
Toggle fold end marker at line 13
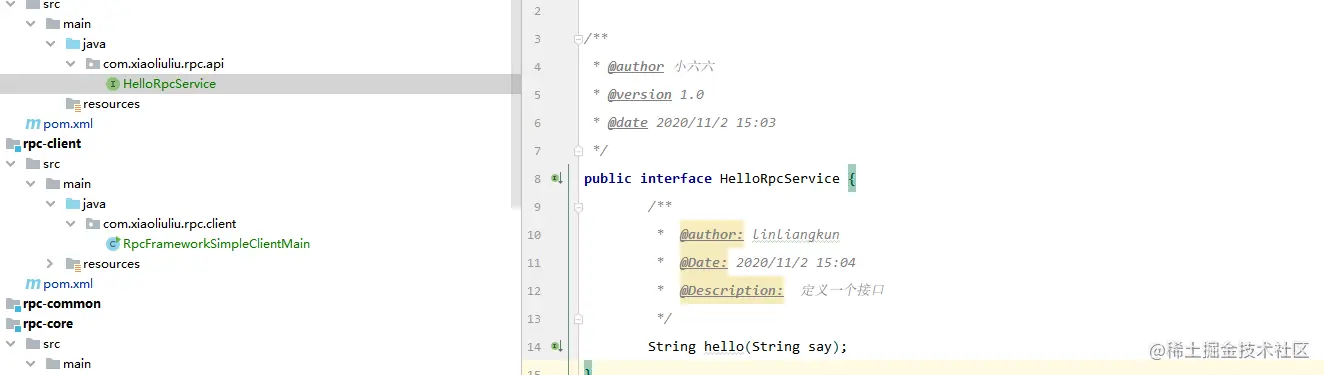click(x=578, y=318)
